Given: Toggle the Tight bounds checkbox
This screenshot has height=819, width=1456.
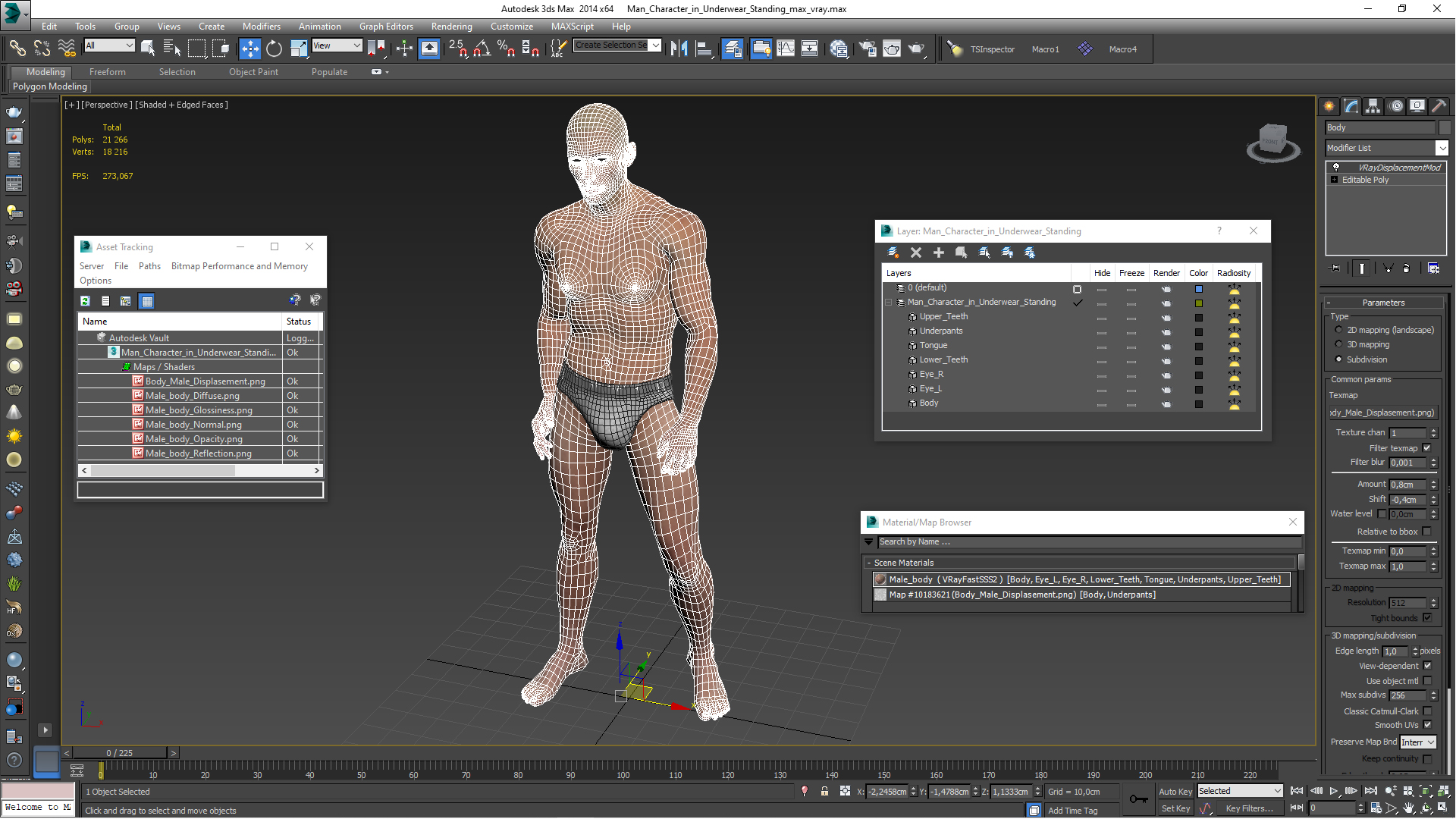Looking at the screenshot, I should click(x=1427, y=618).
